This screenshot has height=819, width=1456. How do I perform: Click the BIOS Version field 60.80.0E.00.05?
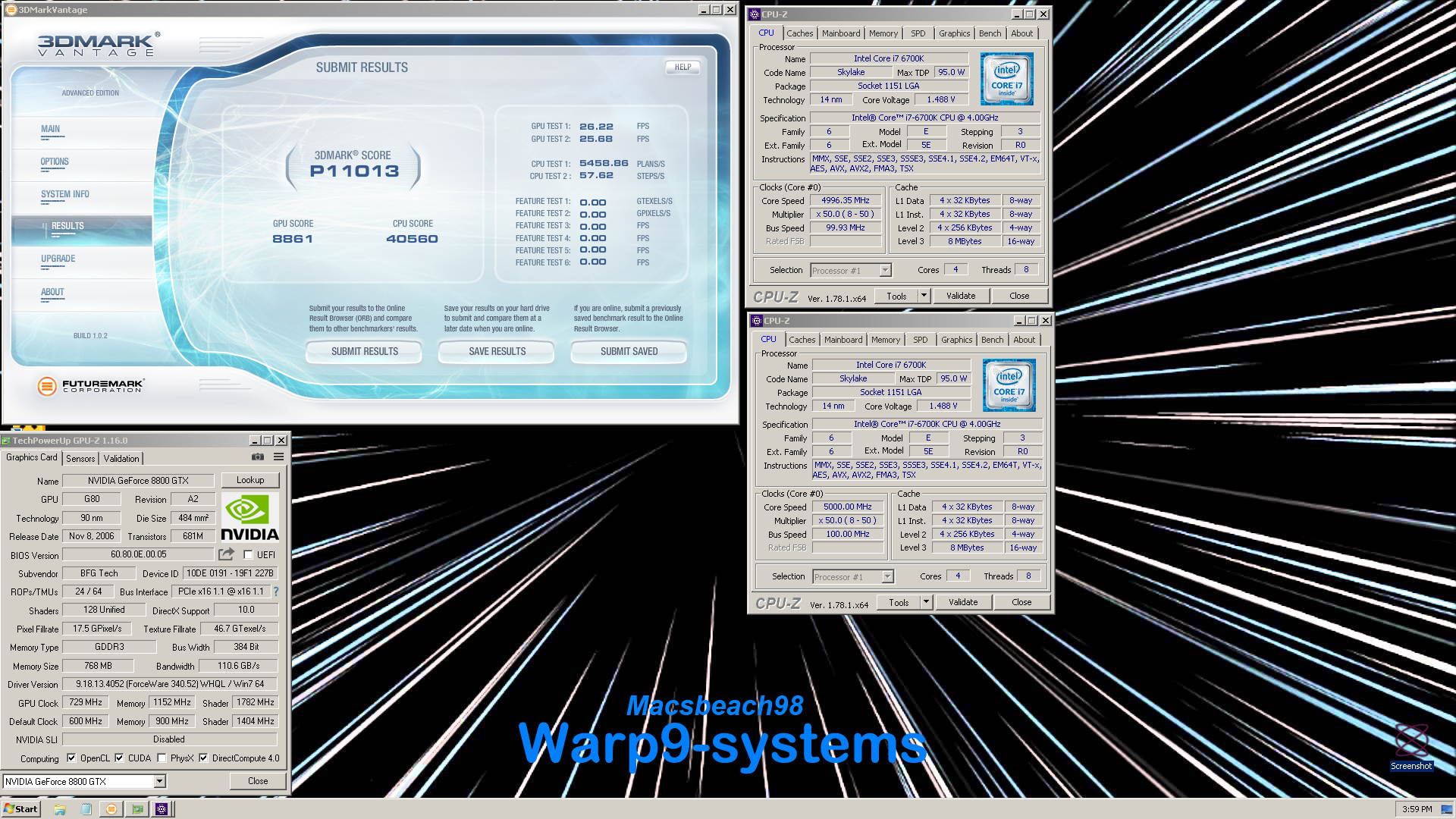click(138, 554)
